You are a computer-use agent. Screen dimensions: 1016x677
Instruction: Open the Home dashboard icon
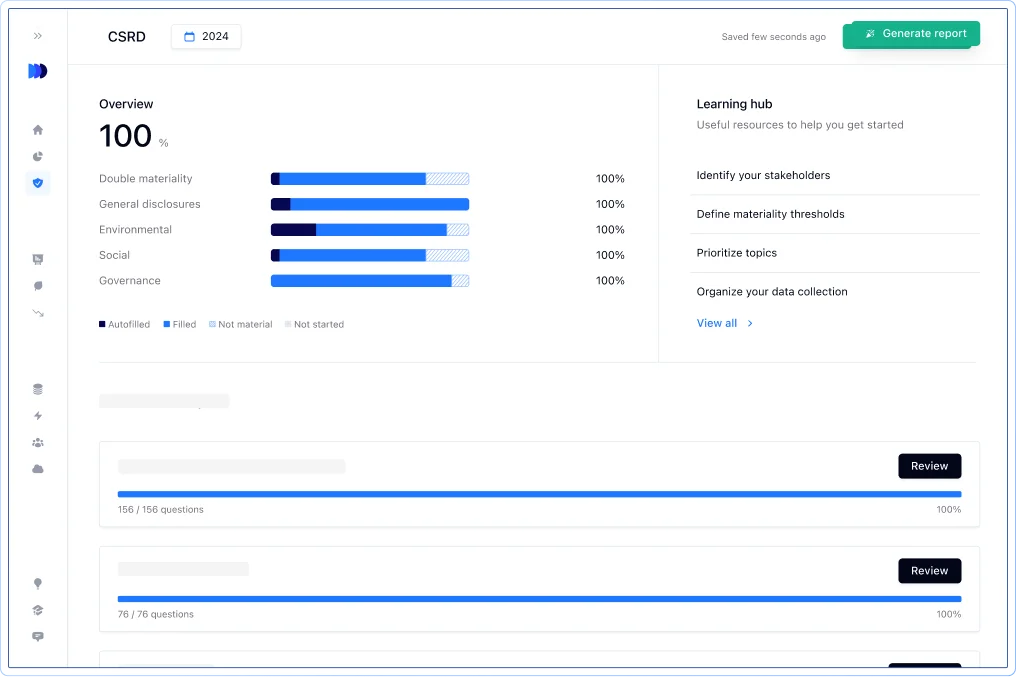pos(38,130)
